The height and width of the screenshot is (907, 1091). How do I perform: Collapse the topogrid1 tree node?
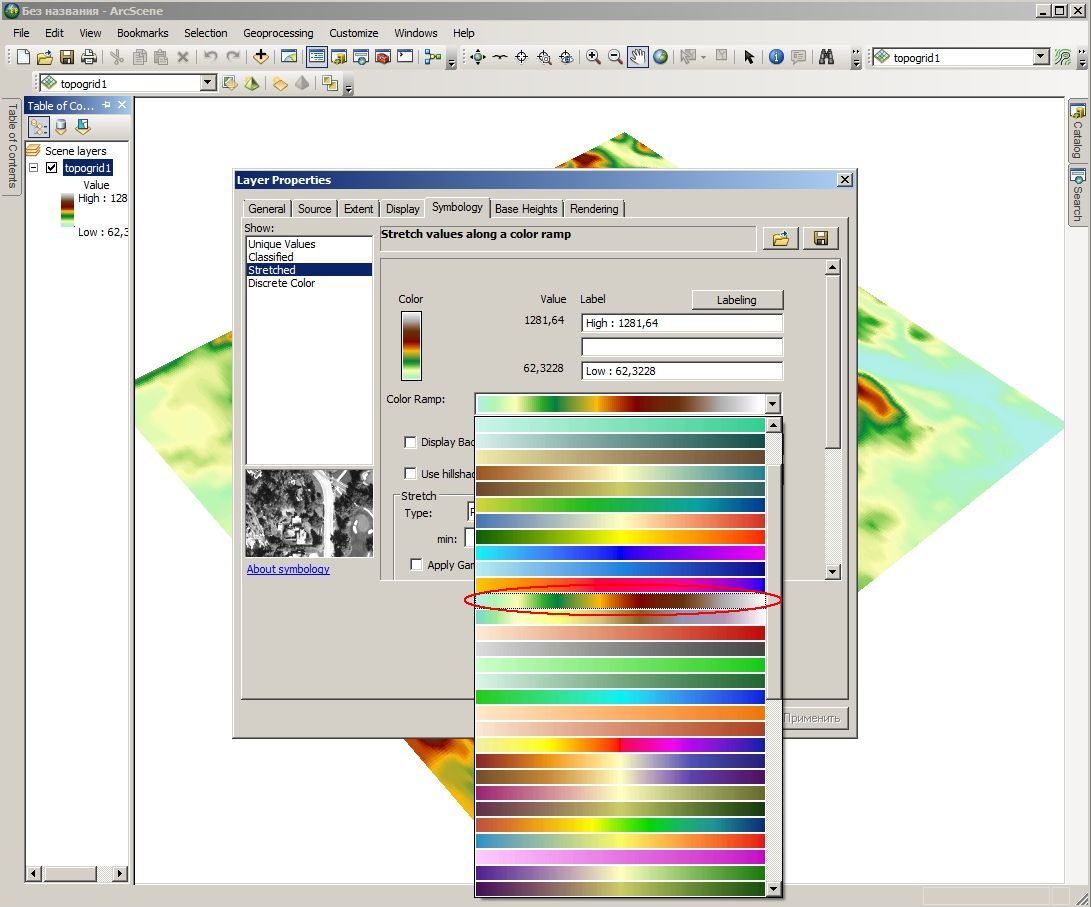coord(33,168)
